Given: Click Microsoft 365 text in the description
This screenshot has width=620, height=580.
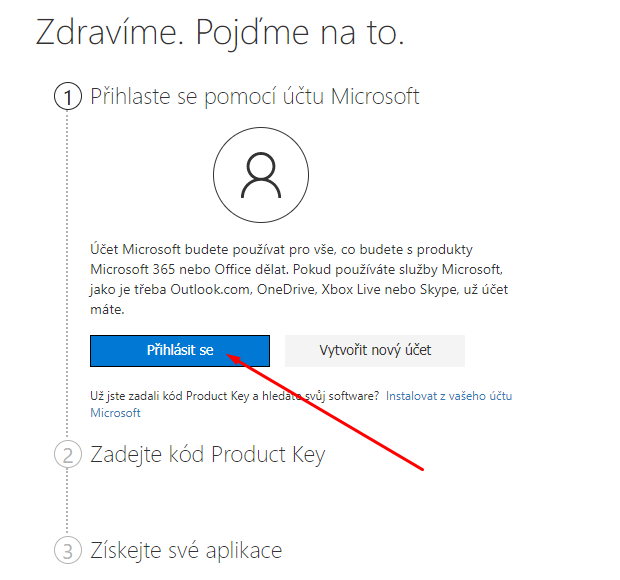Looking at the screenshot, I should click(x=132, y=270).
